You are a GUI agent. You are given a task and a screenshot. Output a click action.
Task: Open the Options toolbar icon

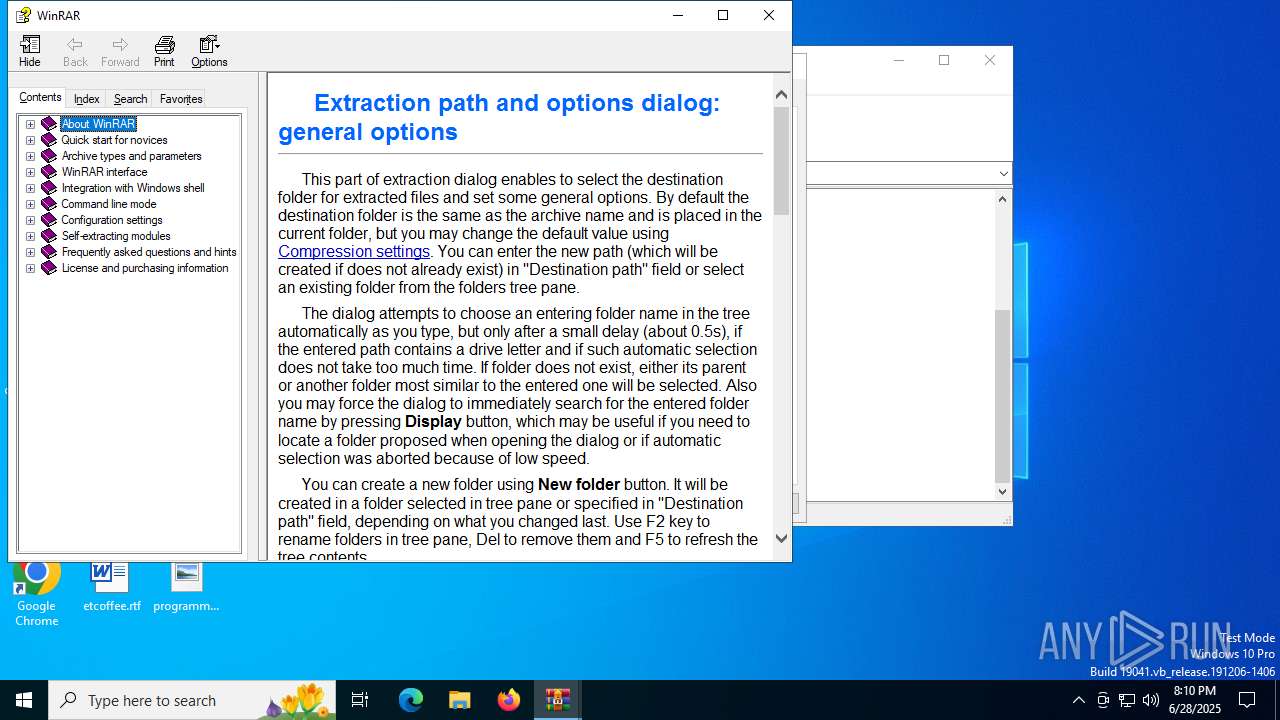pyautogui.click(x=209, y=51)
